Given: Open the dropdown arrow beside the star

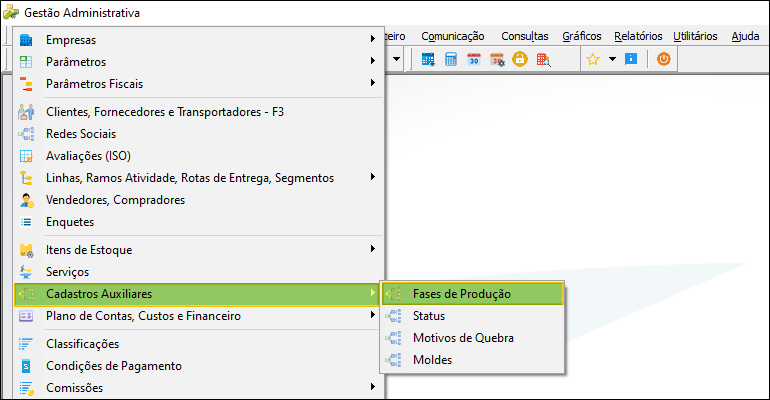Looking at the screenshot, I should [612, 59].
